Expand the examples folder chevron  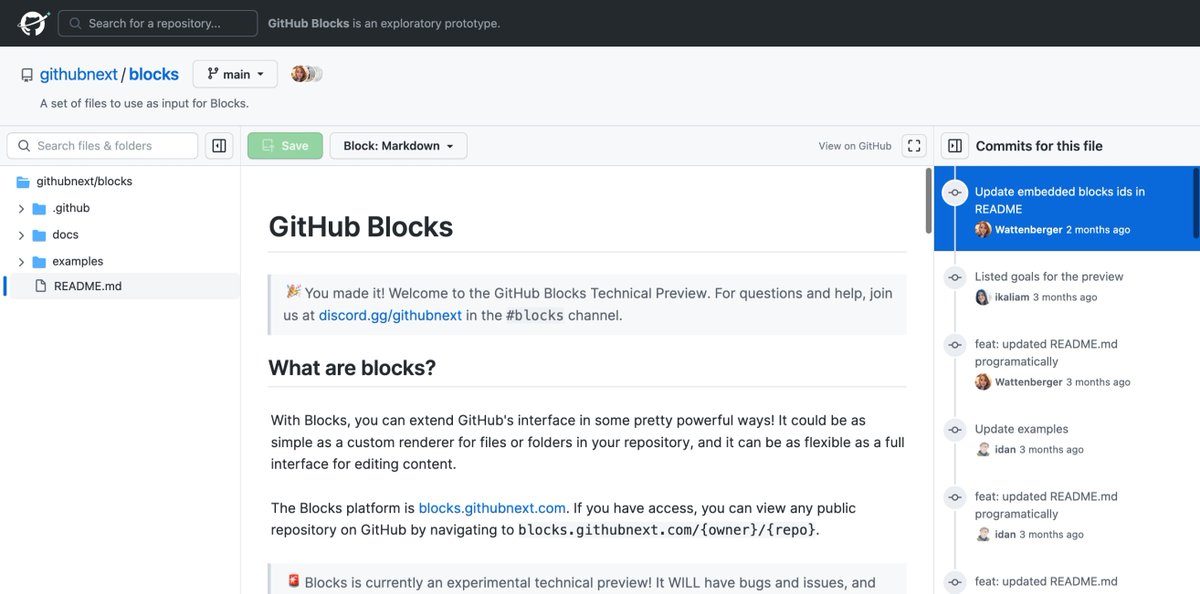click(x=21, y=261)
